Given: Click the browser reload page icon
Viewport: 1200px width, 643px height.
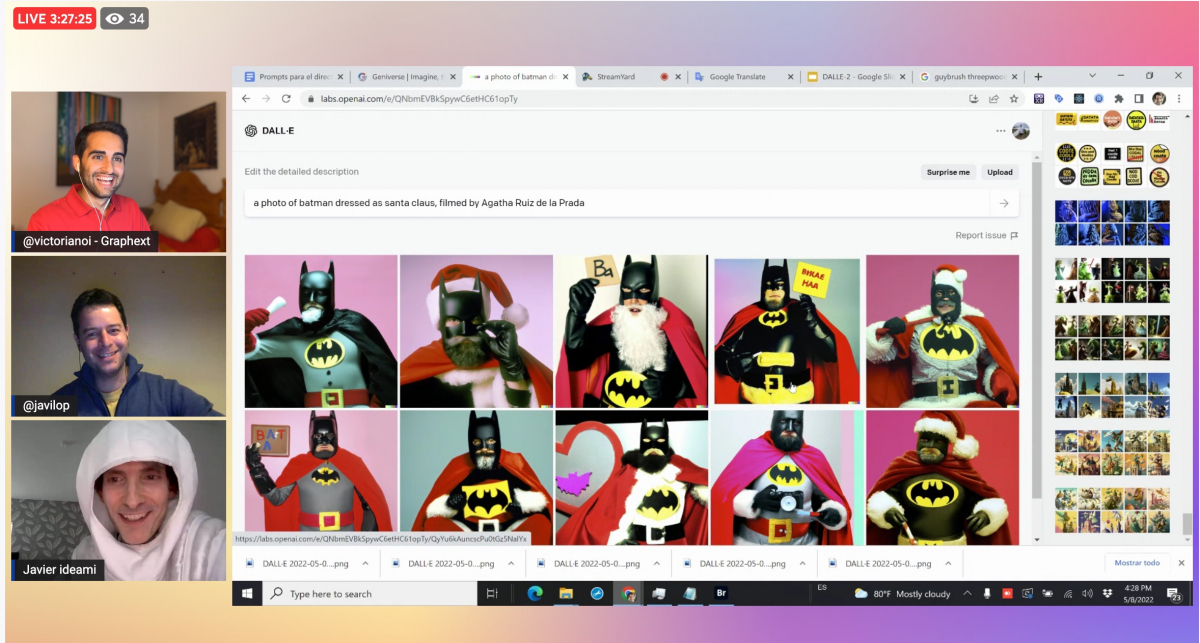Looking at the screenshot, I should (286, 99).
